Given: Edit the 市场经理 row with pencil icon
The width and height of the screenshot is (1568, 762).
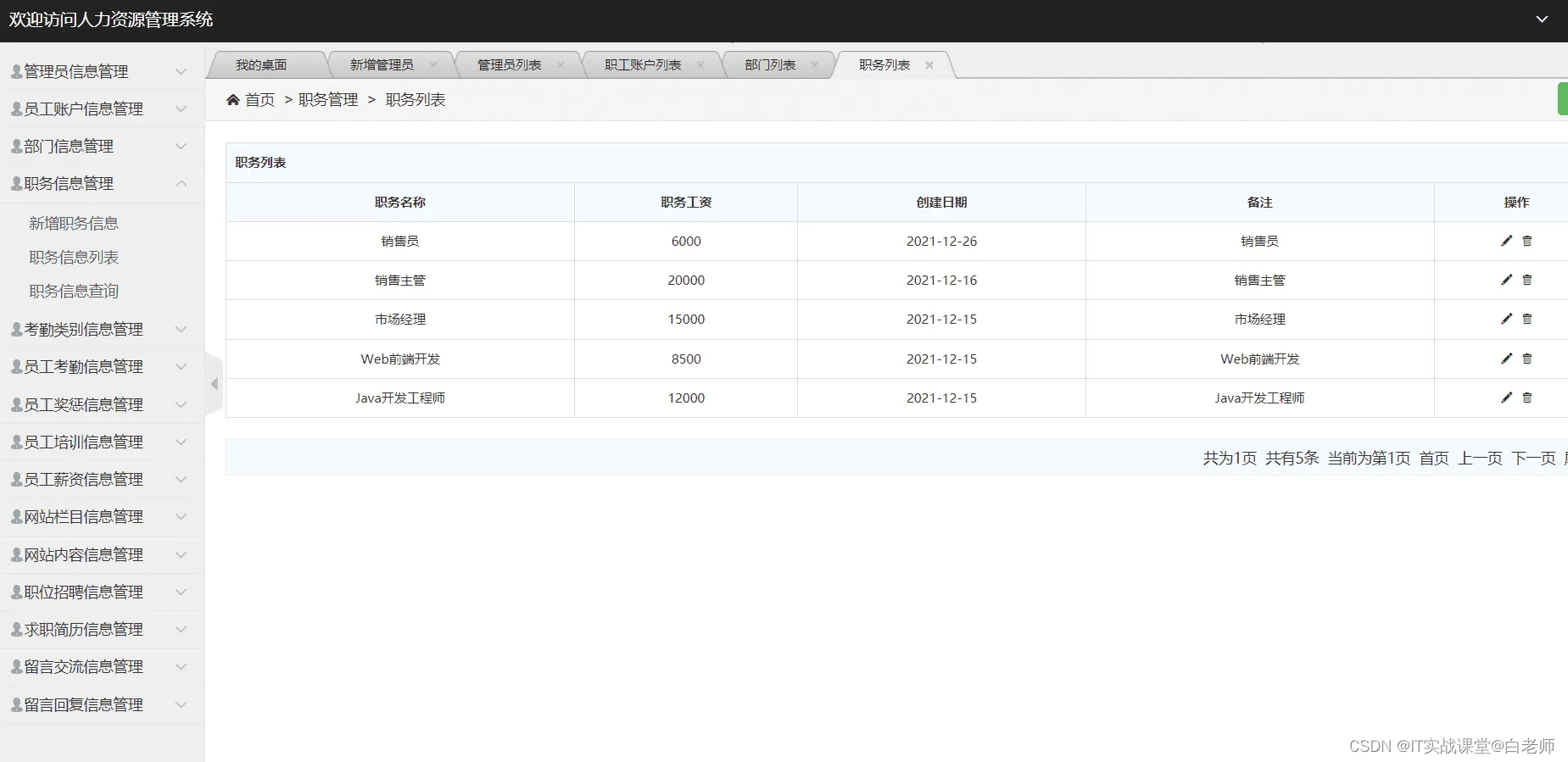Looking at the screenshot, I should (x=1506, y=319).
